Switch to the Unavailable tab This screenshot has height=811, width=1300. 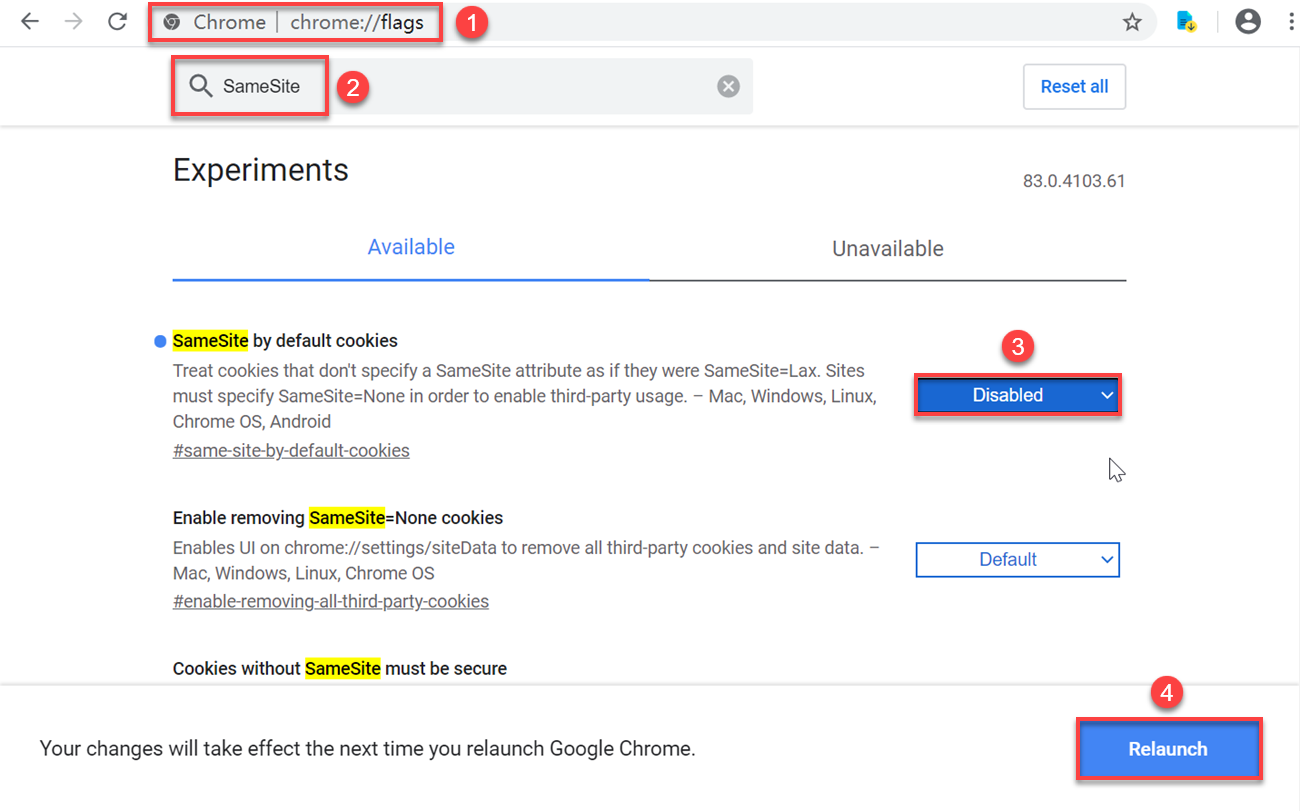pyautogui.click(x=887, y=248)
